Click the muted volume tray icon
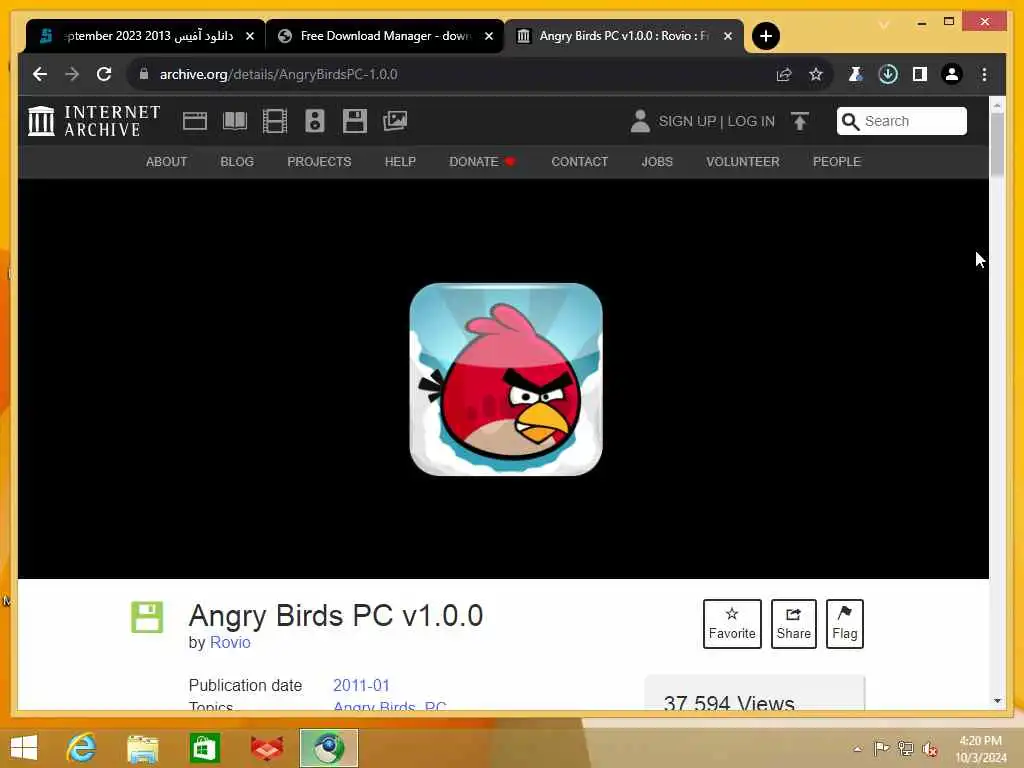The width and height of the screenshot is (1024, 768). tap(929, 749)
